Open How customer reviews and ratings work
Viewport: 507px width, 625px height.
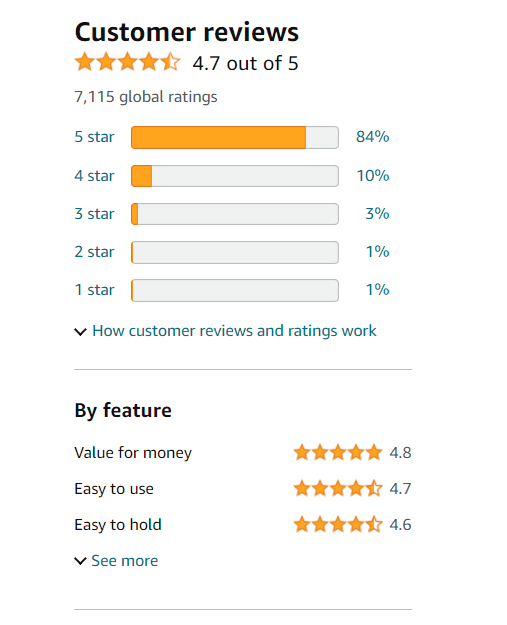[x=234, y=331]
